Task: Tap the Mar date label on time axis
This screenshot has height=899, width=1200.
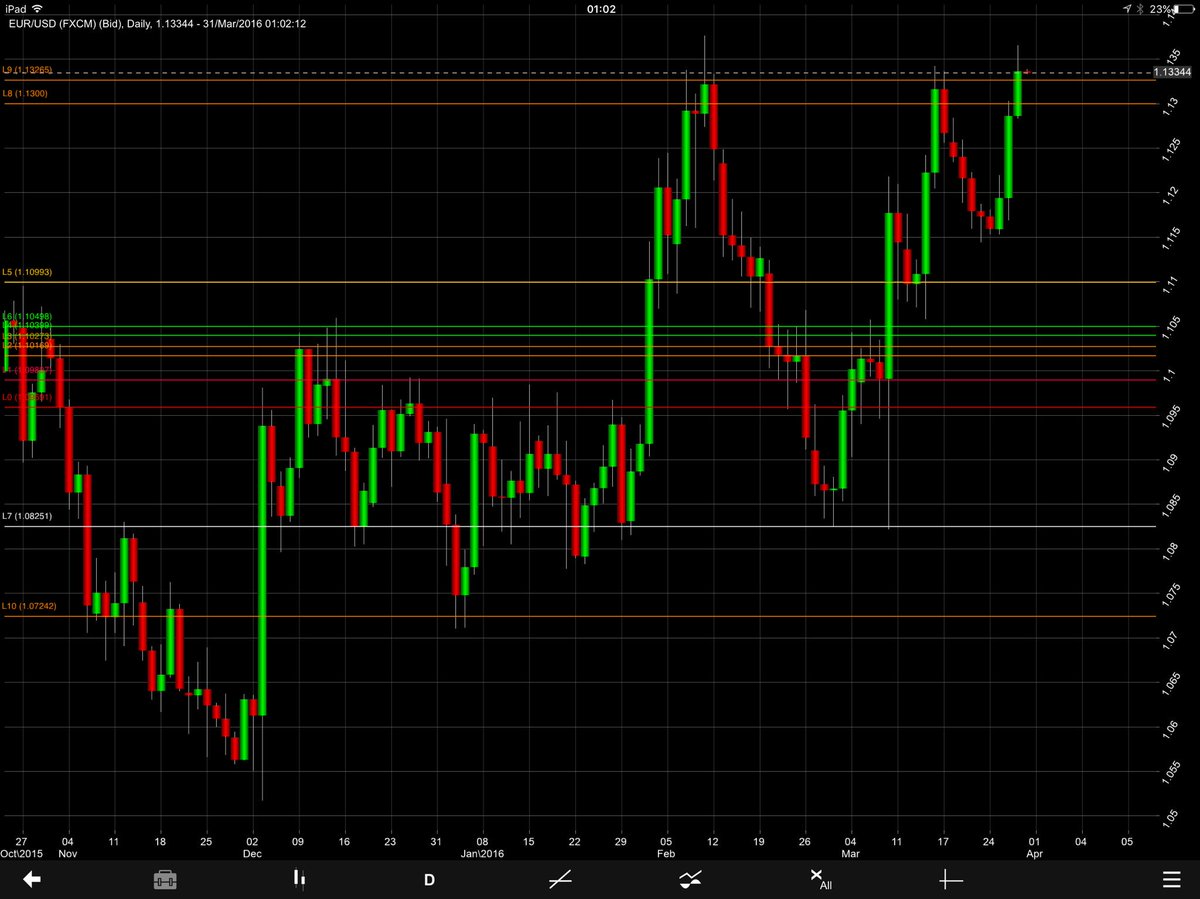Action: pos(850,855)
